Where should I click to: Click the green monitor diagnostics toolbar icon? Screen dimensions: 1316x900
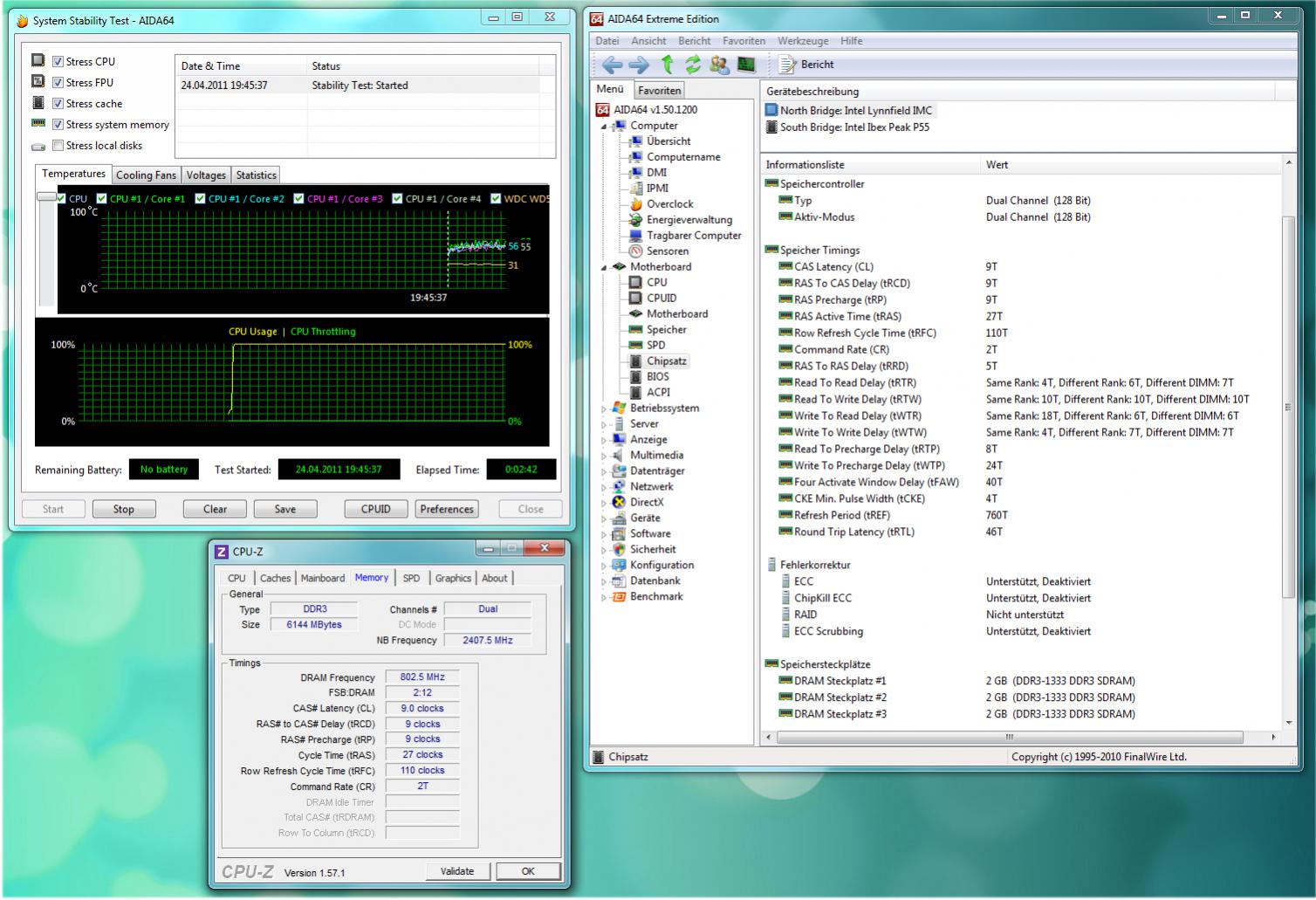click(x=745, y=65)
